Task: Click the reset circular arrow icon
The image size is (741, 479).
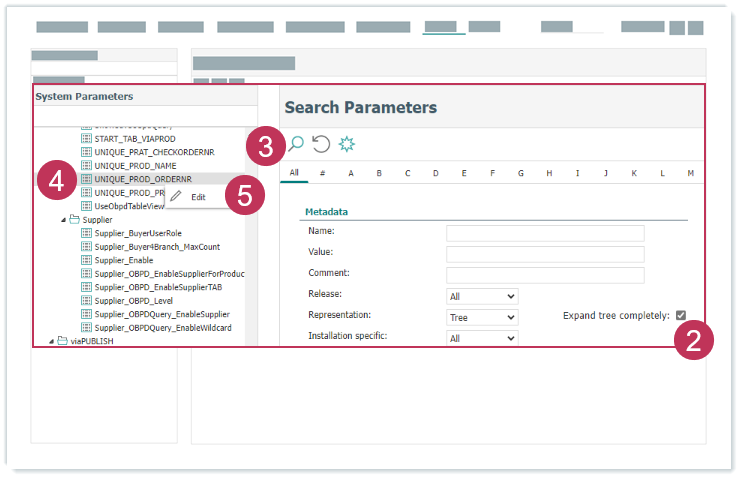Action: pyautogui.click(x=321, y=144)
